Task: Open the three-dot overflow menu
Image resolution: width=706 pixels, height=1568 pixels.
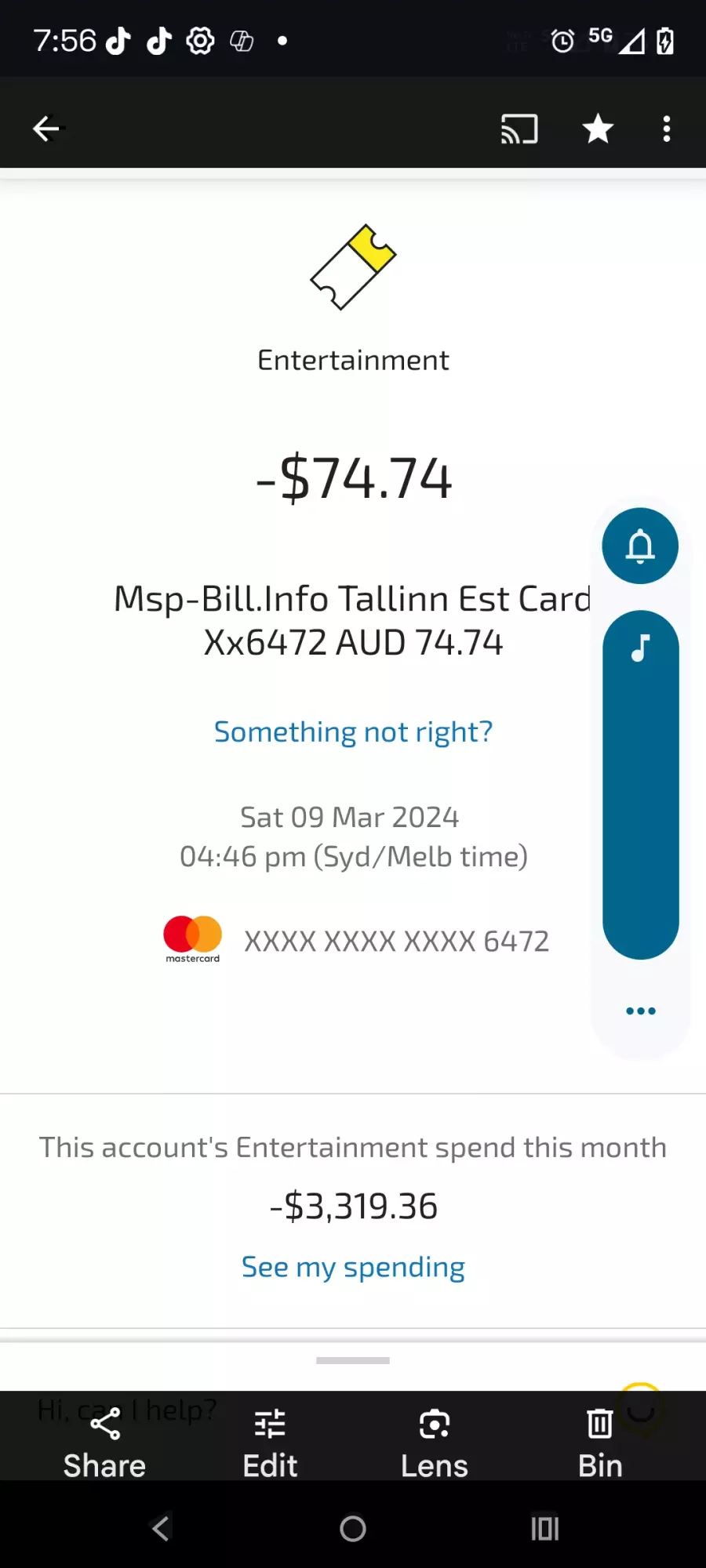Action: (667, 129)
